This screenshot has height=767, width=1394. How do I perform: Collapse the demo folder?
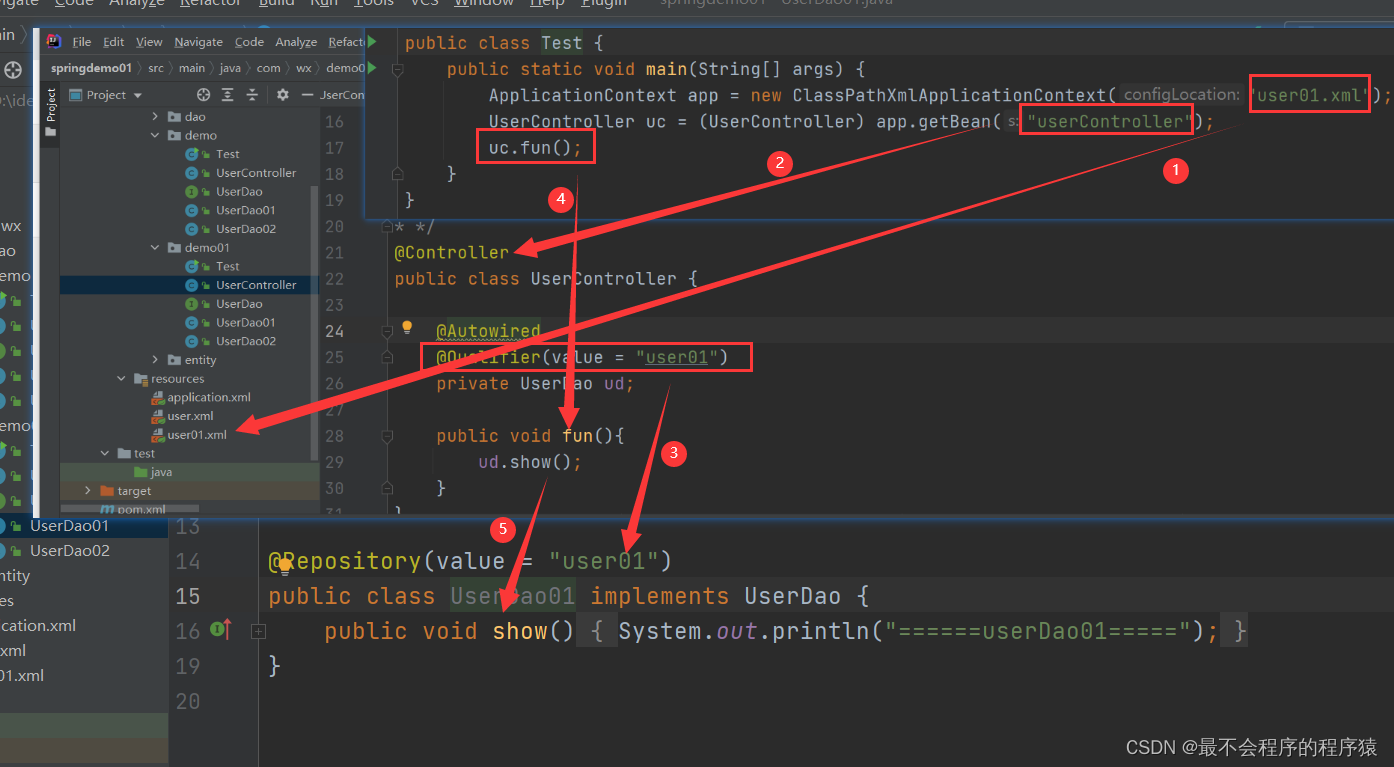tap(155, 135)
